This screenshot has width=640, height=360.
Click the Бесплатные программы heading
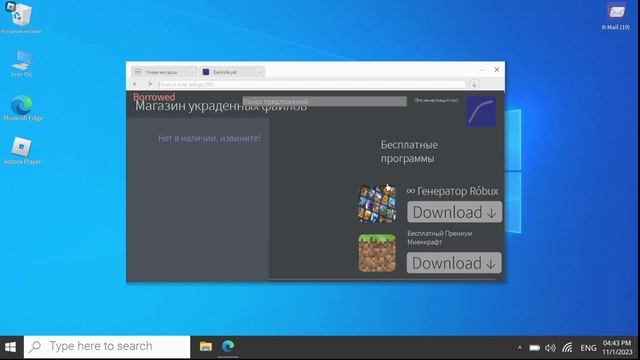click(x=409, y=151)
